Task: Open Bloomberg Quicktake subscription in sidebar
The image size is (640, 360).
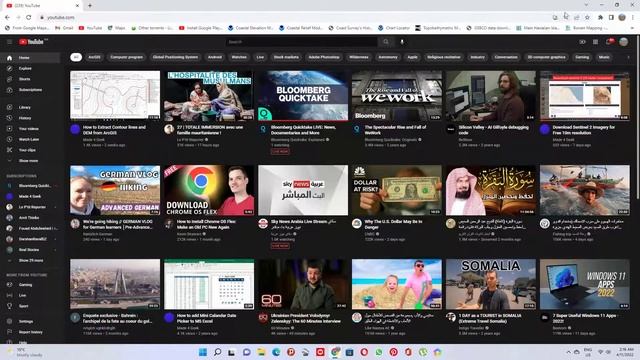Action: [31, 186]
